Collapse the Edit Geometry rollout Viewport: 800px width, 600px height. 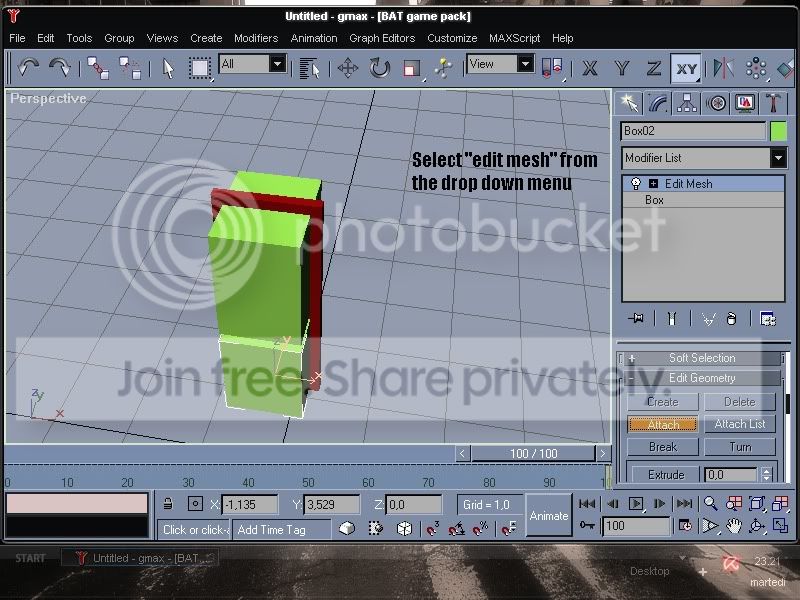702,378
